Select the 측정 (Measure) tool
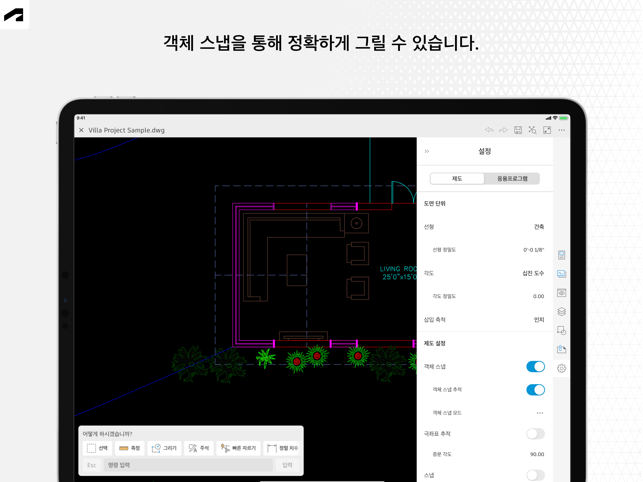This screenshot has height=482, width=643. (x=130, y=448)
